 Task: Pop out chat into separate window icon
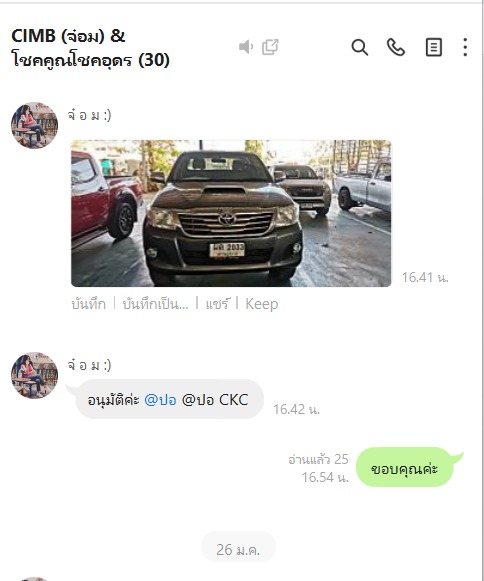(x=270, y=47)
